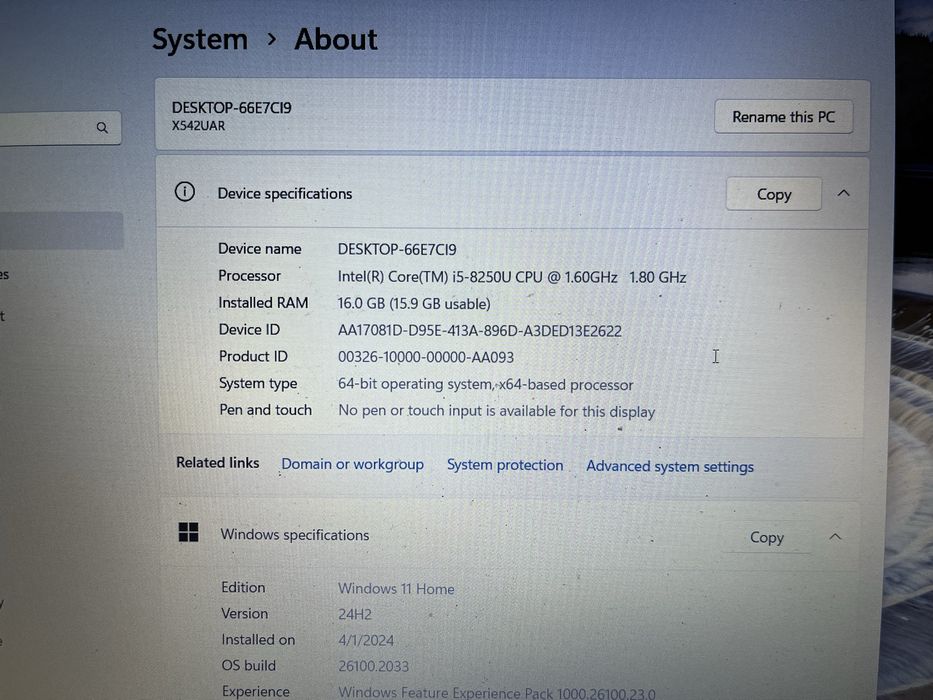This screenshot has height=700, width=933.
Task: Click the Windows Feature Experience Pack value
Action: click(496, 693)
